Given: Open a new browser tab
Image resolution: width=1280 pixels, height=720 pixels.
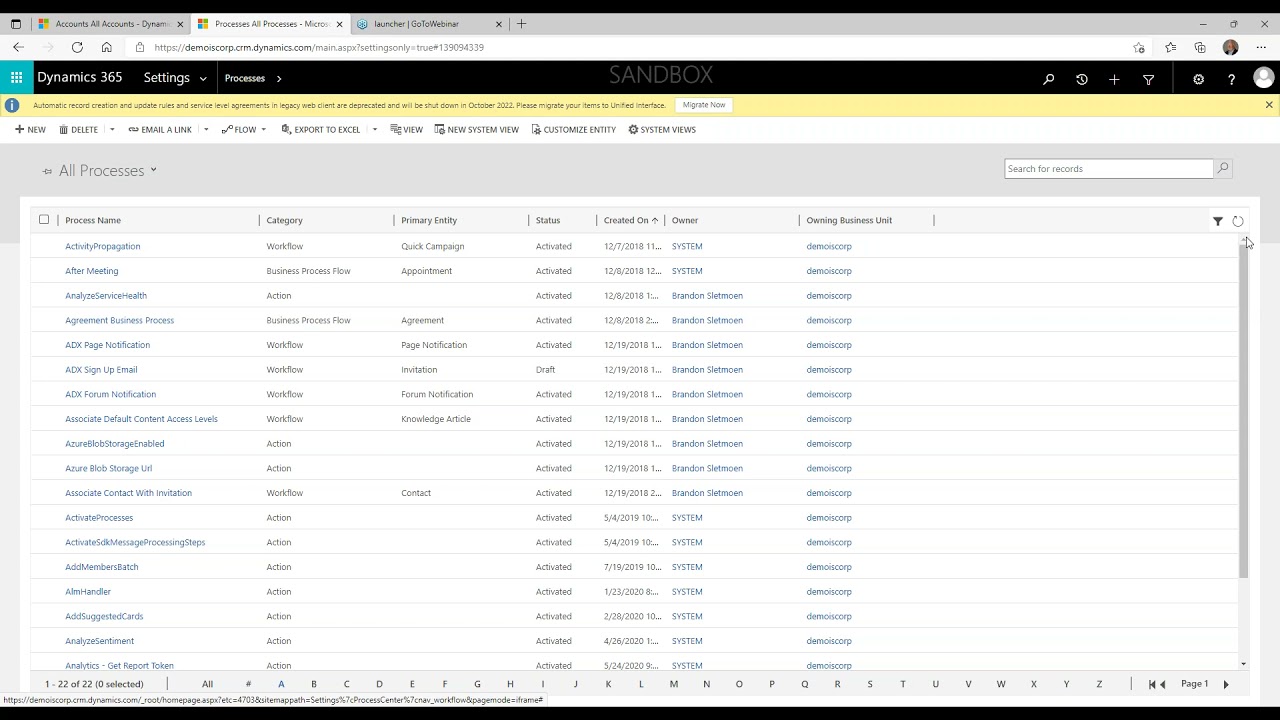Looking at the screenshot, I should 521,23.
